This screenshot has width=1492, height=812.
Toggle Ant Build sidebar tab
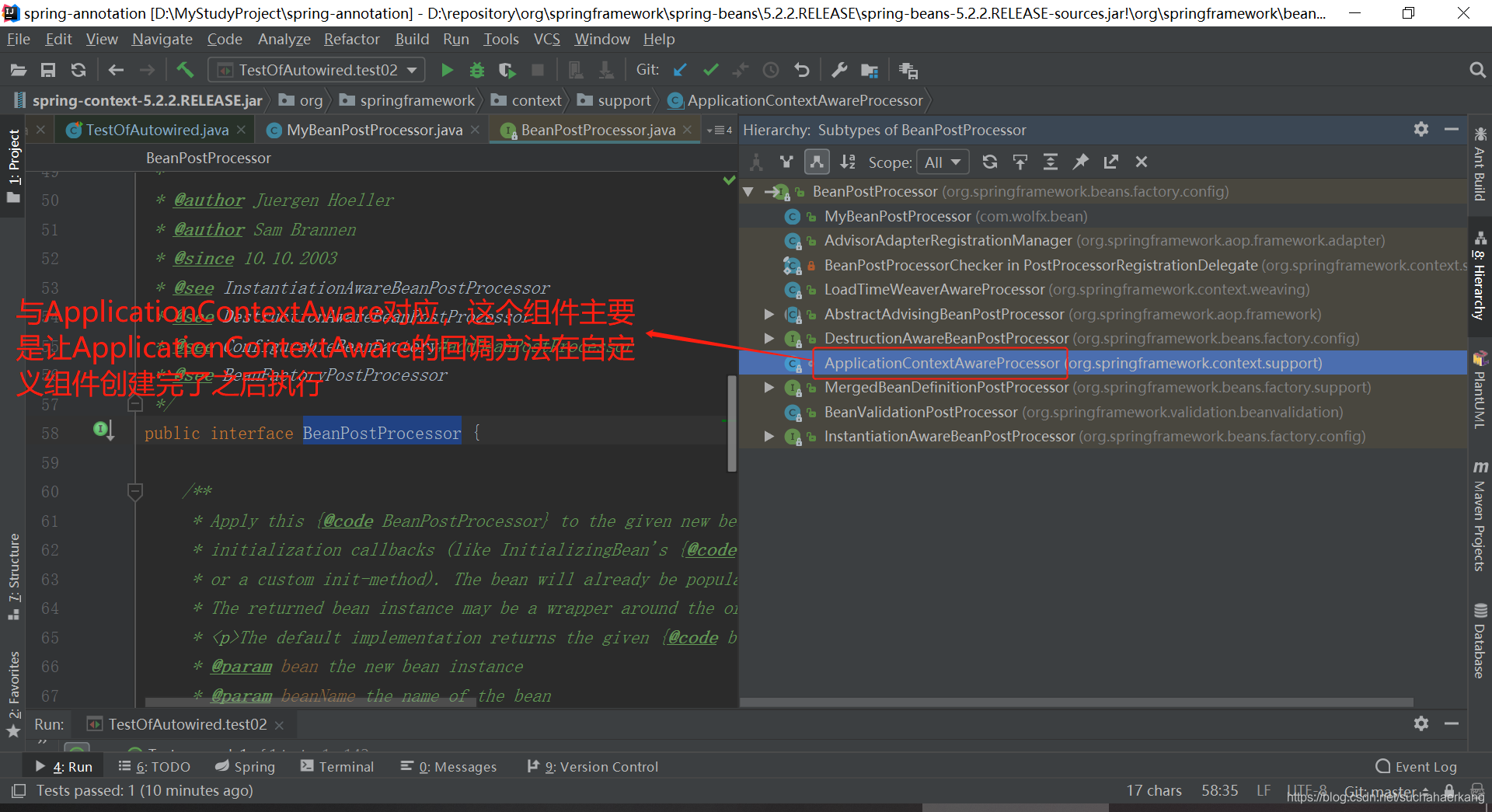pyautogui.click(x=1480, y=164)
